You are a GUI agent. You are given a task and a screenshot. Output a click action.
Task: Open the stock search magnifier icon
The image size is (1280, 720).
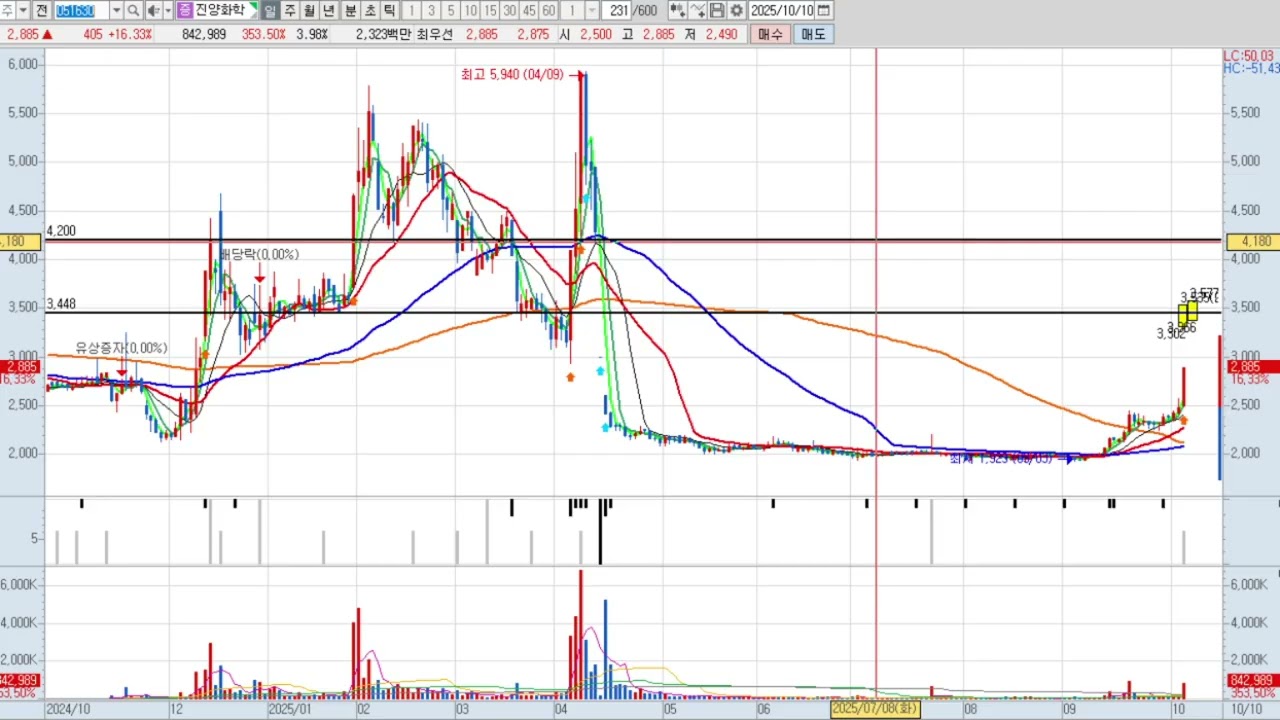tap(133, 10)
